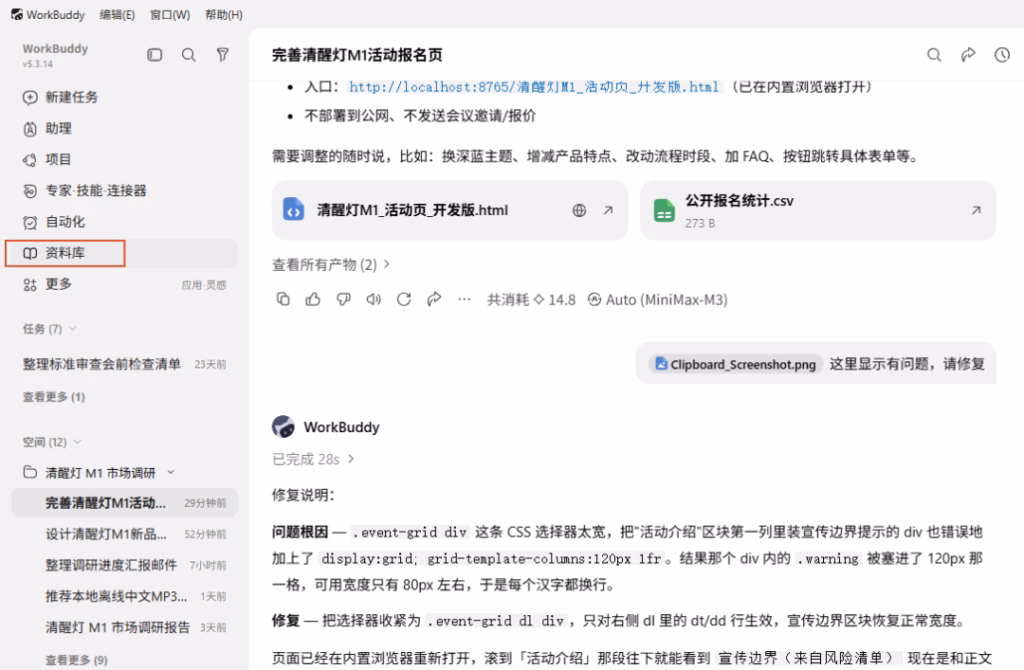Viewport: 1024px width, 670px height.
Task: Click the v5.3.14 version label
Action: [x=37, y=64]
